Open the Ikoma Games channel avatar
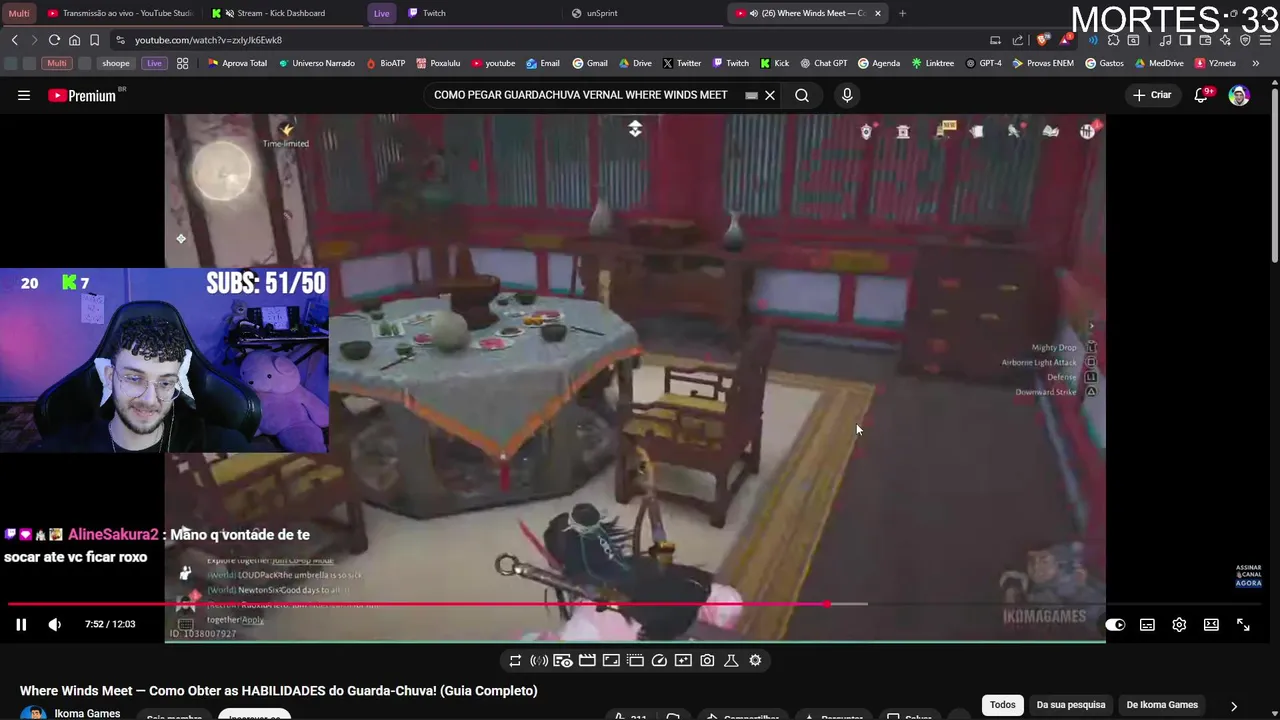 point(34,714)
